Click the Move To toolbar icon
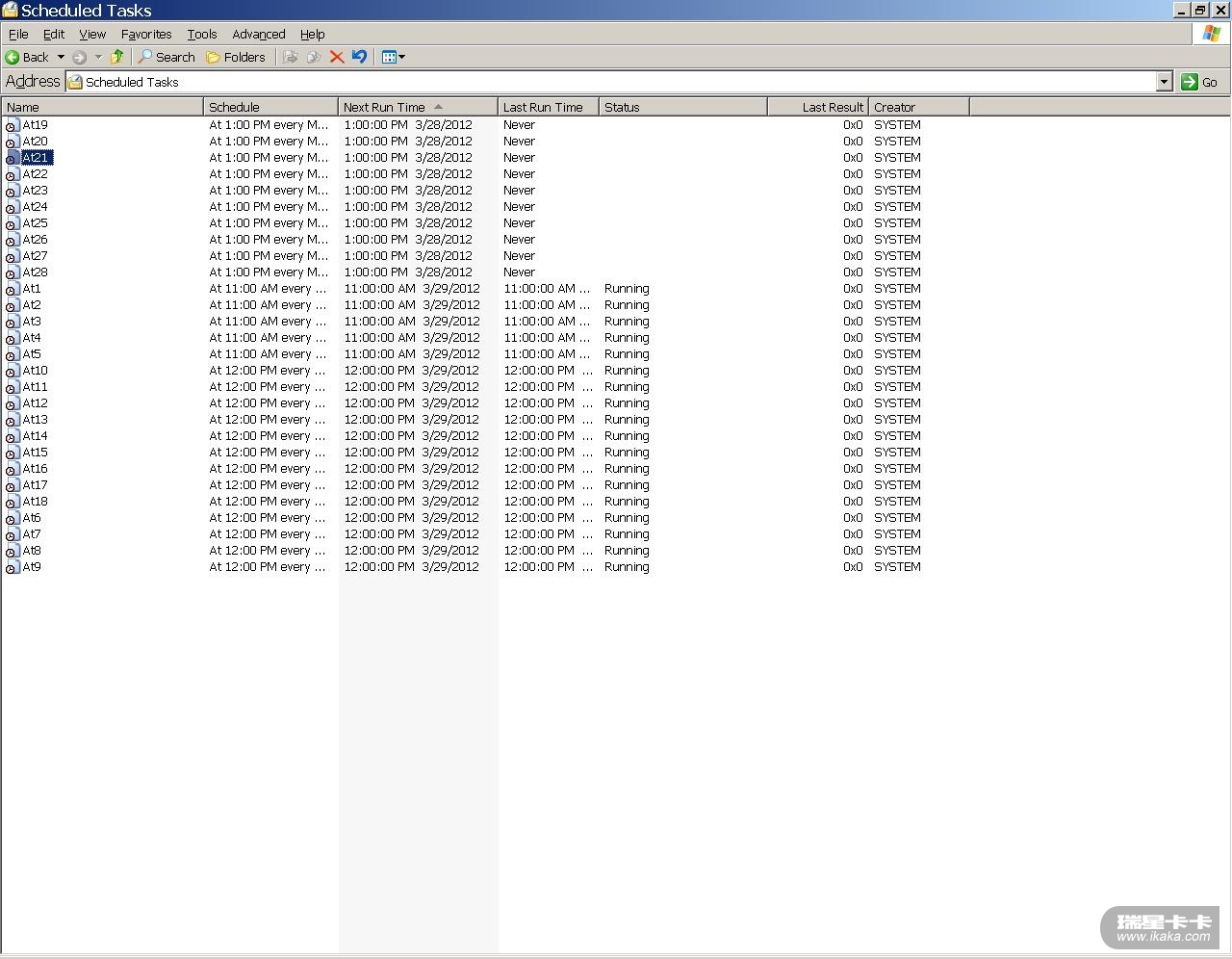 [x=291, y=58]
